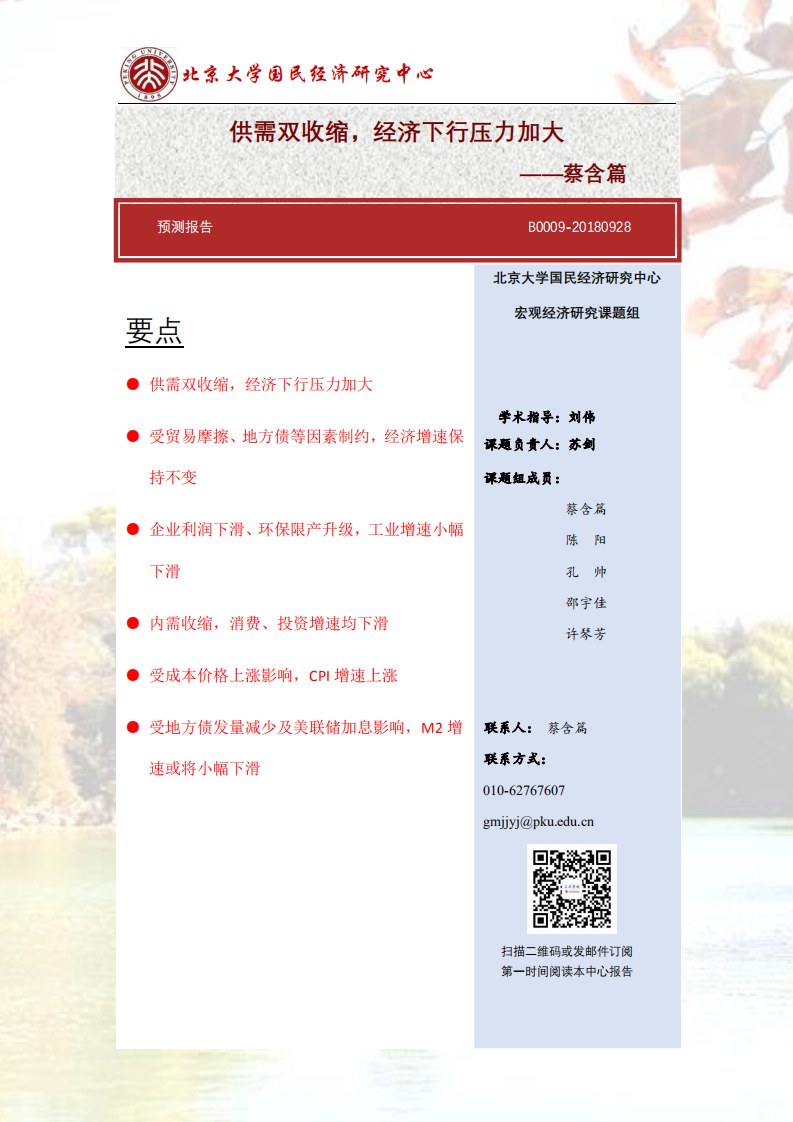
Task: Click the subtitle ——蔡含篇
Action: click(x=573, y=173)
